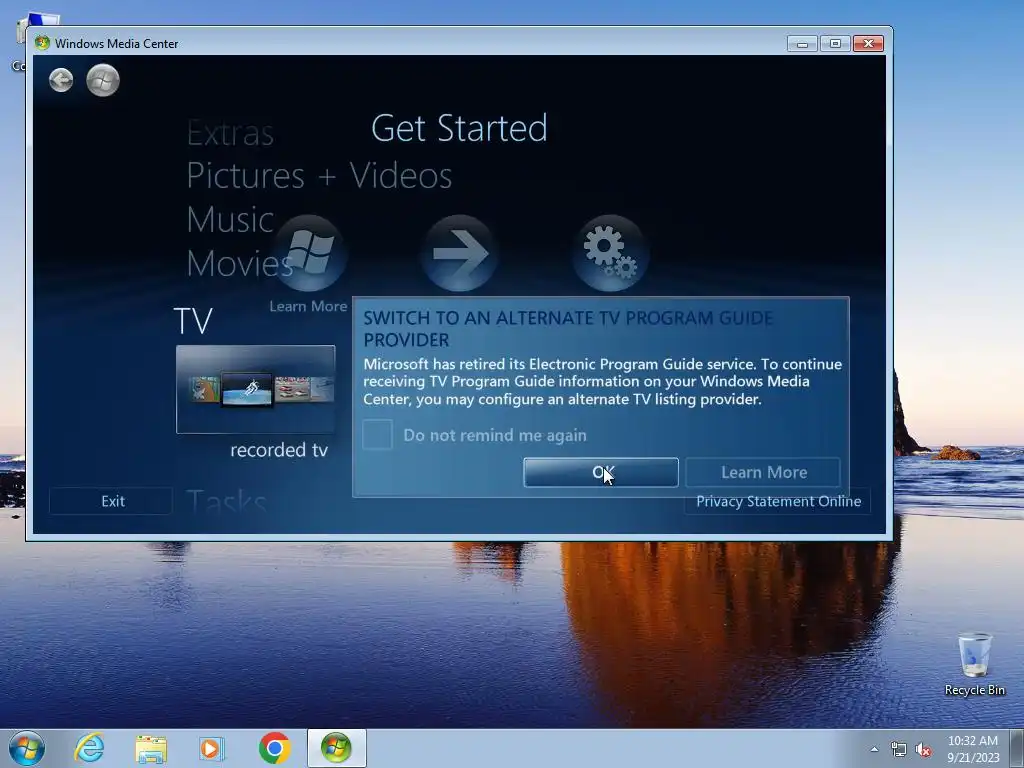Minimize the Windows Media Center window
The image size is (1024, 768).
[803, 44]
